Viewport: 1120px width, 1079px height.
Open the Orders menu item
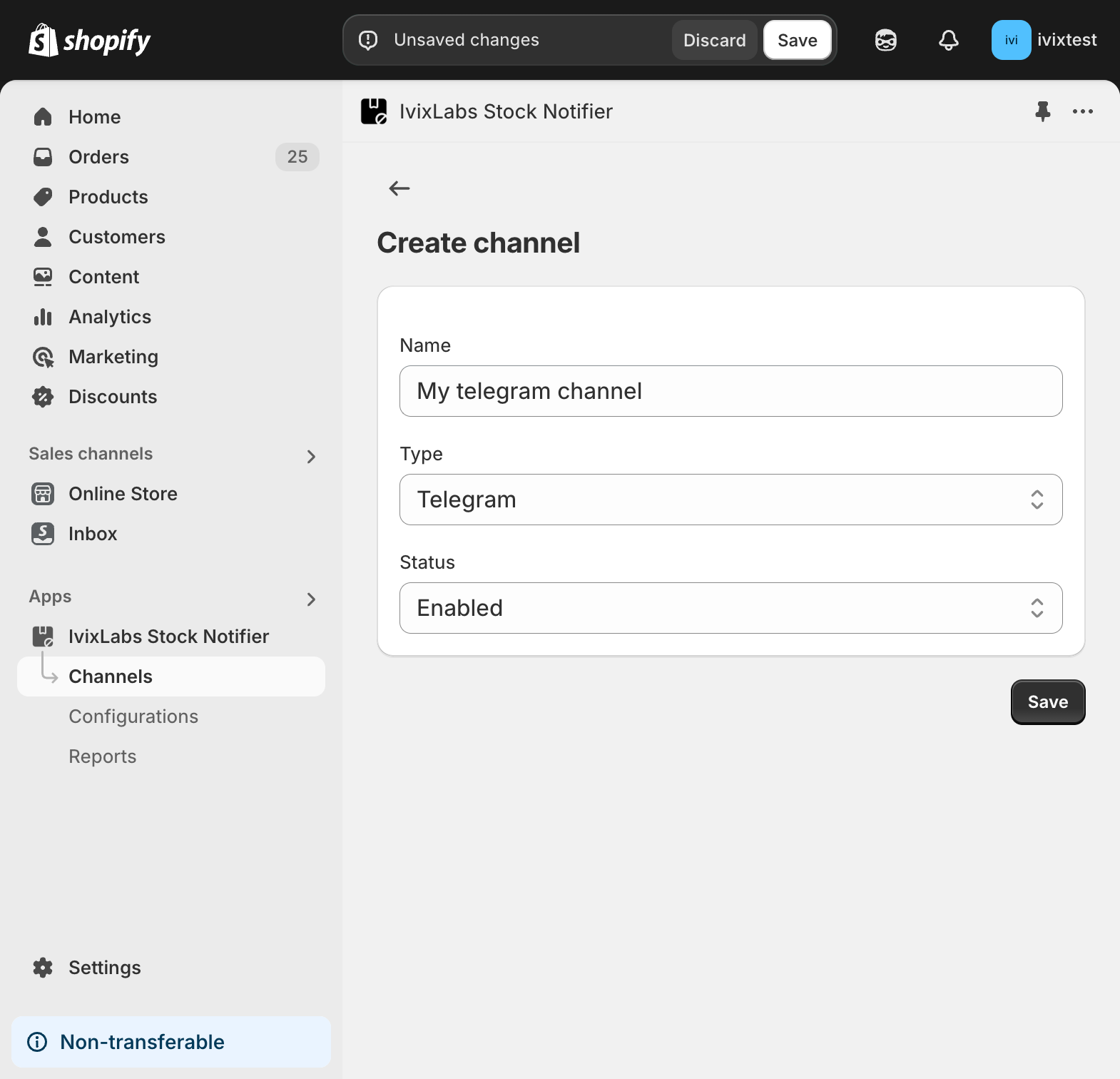[171, 157]
